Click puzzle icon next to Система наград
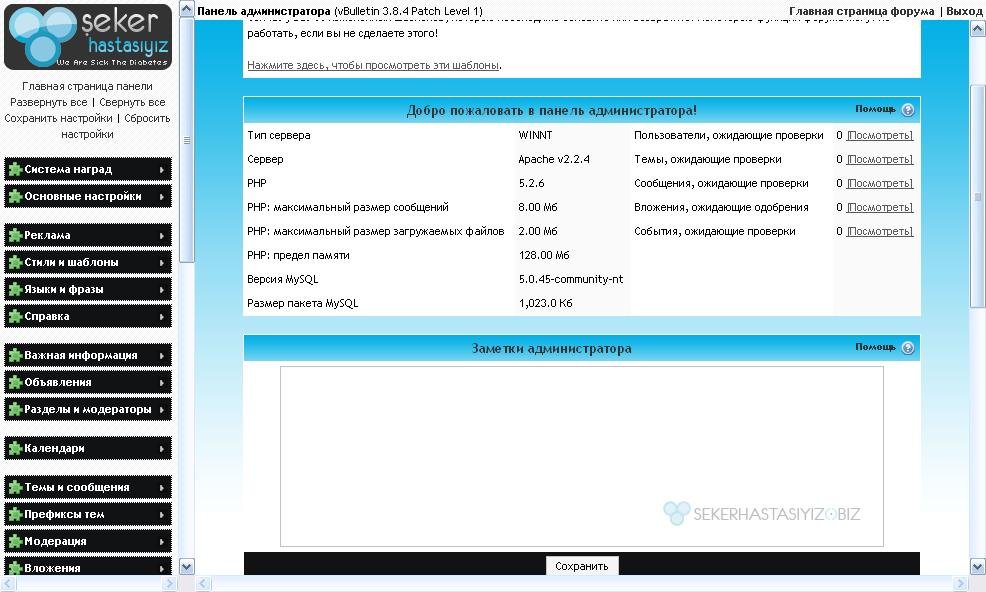The image size is (986, 592). 15,169
